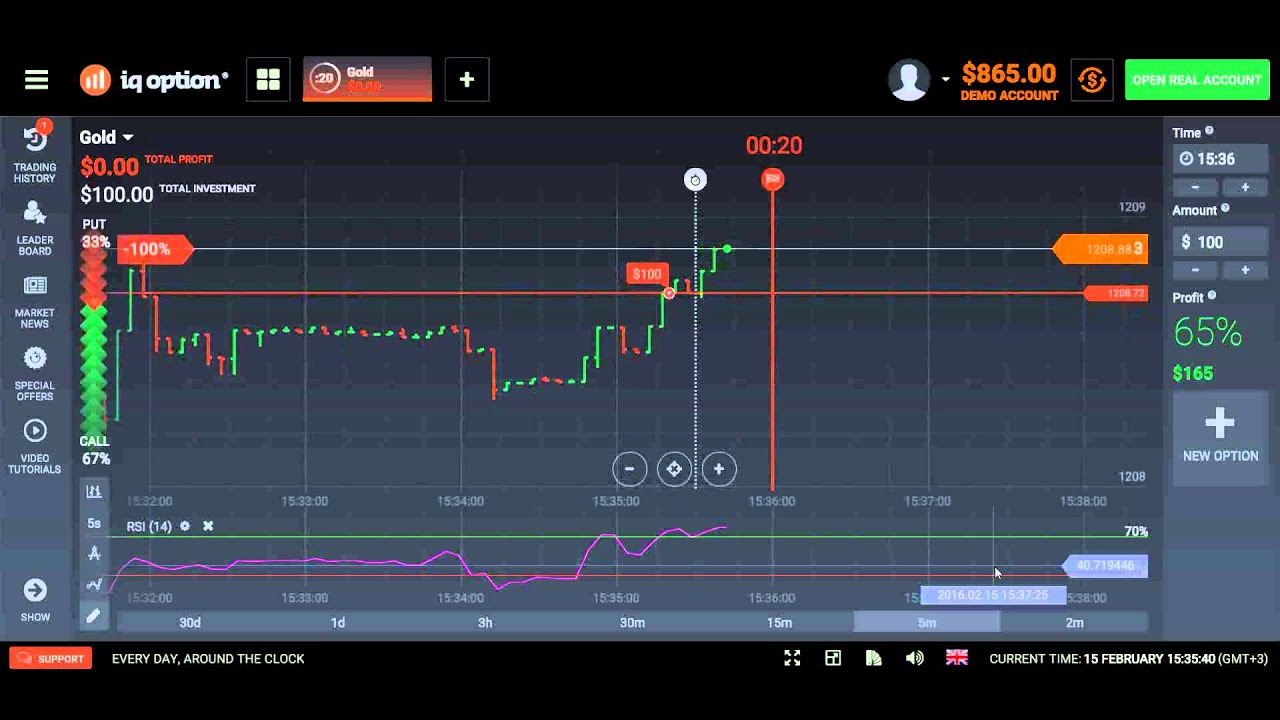Select the pencil edit tool

(x=94, y=616)
